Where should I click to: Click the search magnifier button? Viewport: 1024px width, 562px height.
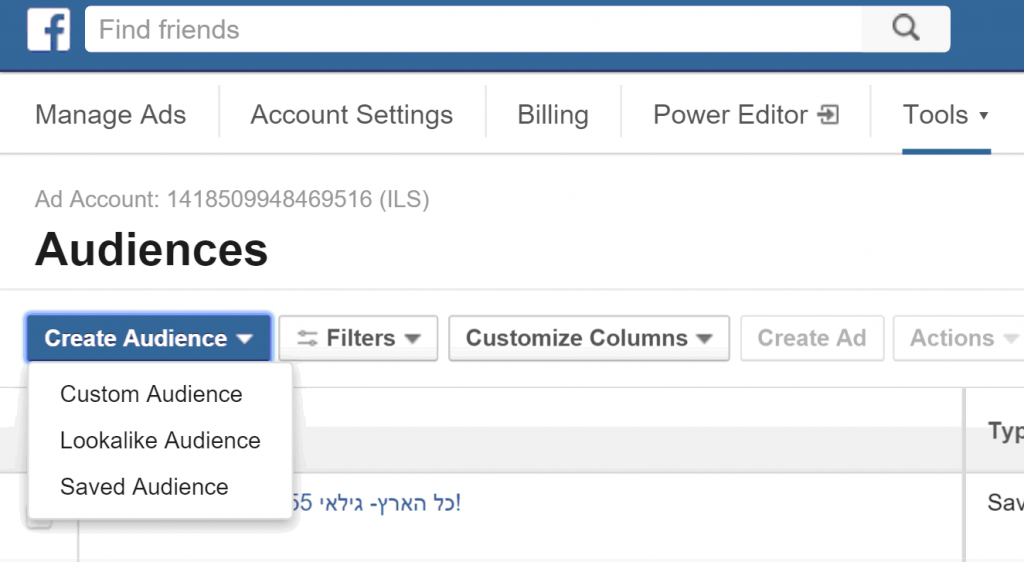[906, 29]
